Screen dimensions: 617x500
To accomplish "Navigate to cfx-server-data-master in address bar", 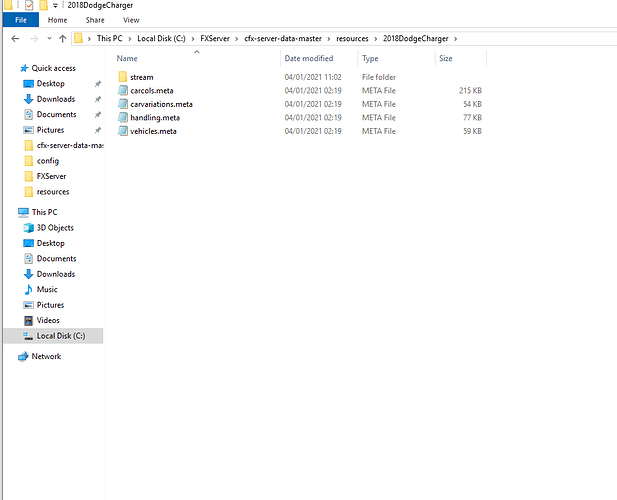I will pos(283,39).
